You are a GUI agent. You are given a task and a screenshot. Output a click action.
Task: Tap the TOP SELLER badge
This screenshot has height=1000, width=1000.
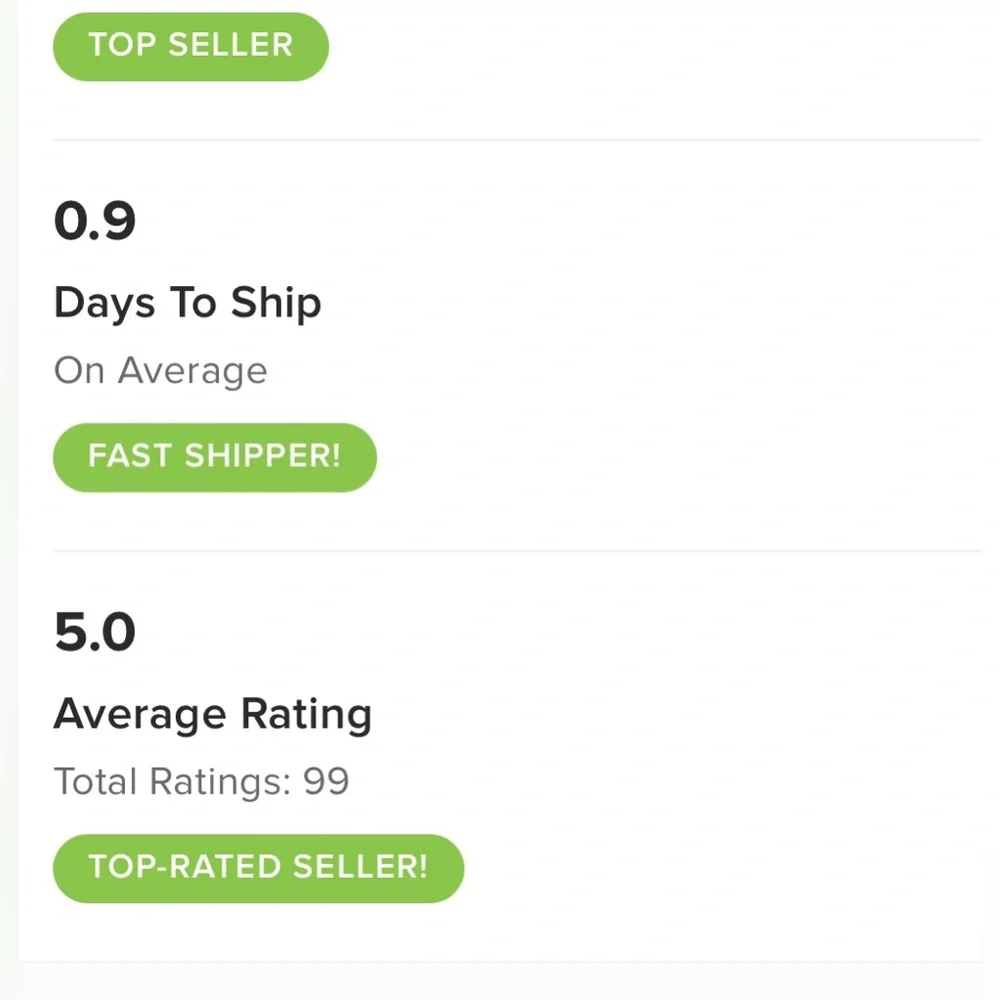point(191,47)
